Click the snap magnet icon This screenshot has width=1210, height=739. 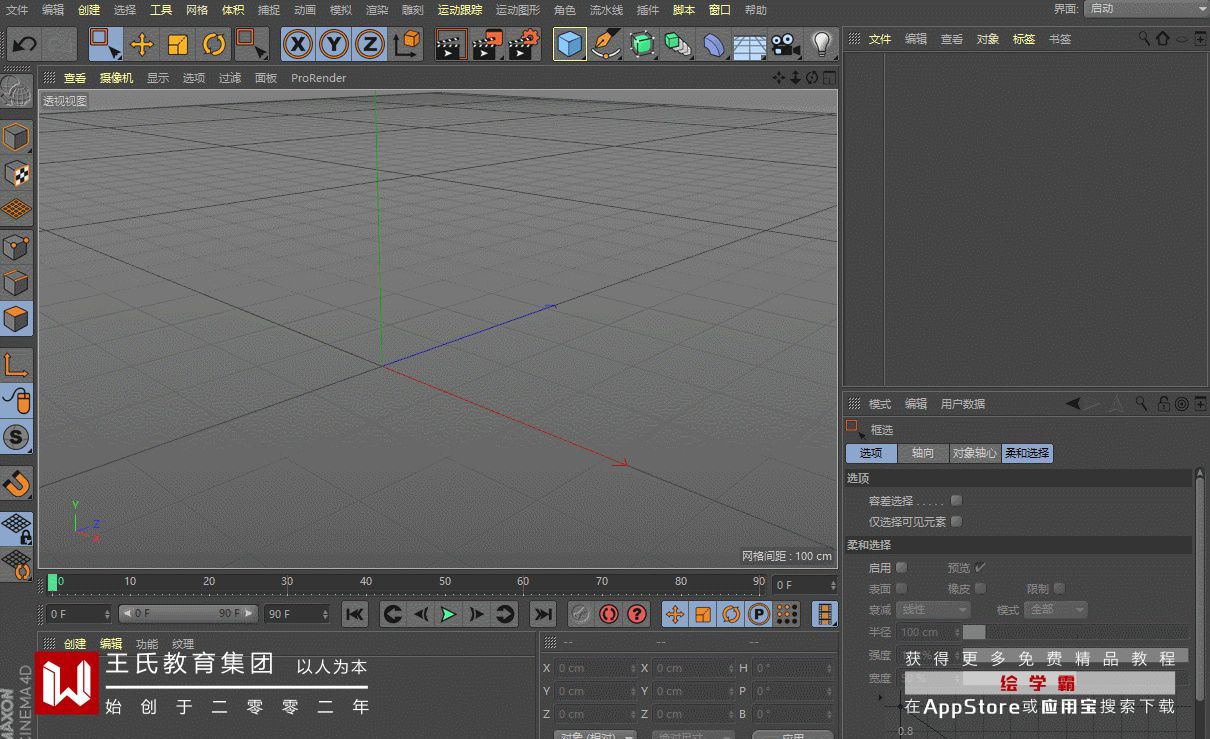[17, 484]
